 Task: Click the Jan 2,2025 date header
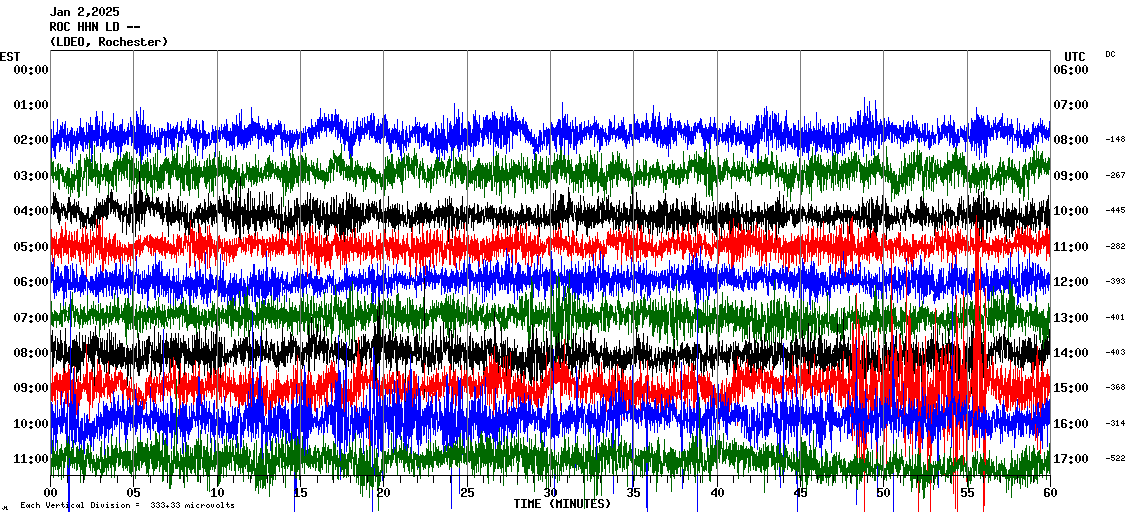84,12
